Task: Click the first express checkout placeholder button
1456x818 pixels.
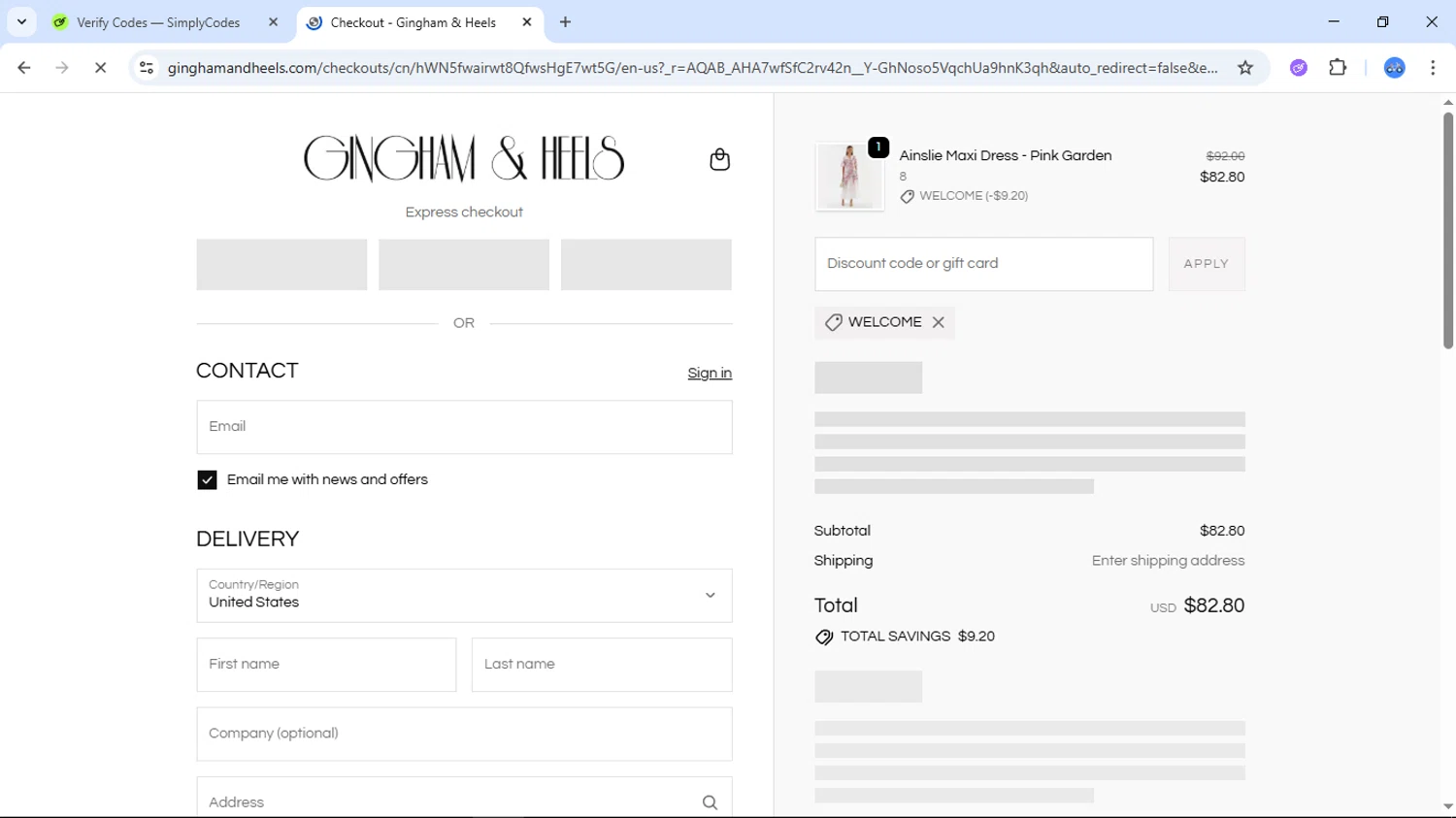Action: 281,265
